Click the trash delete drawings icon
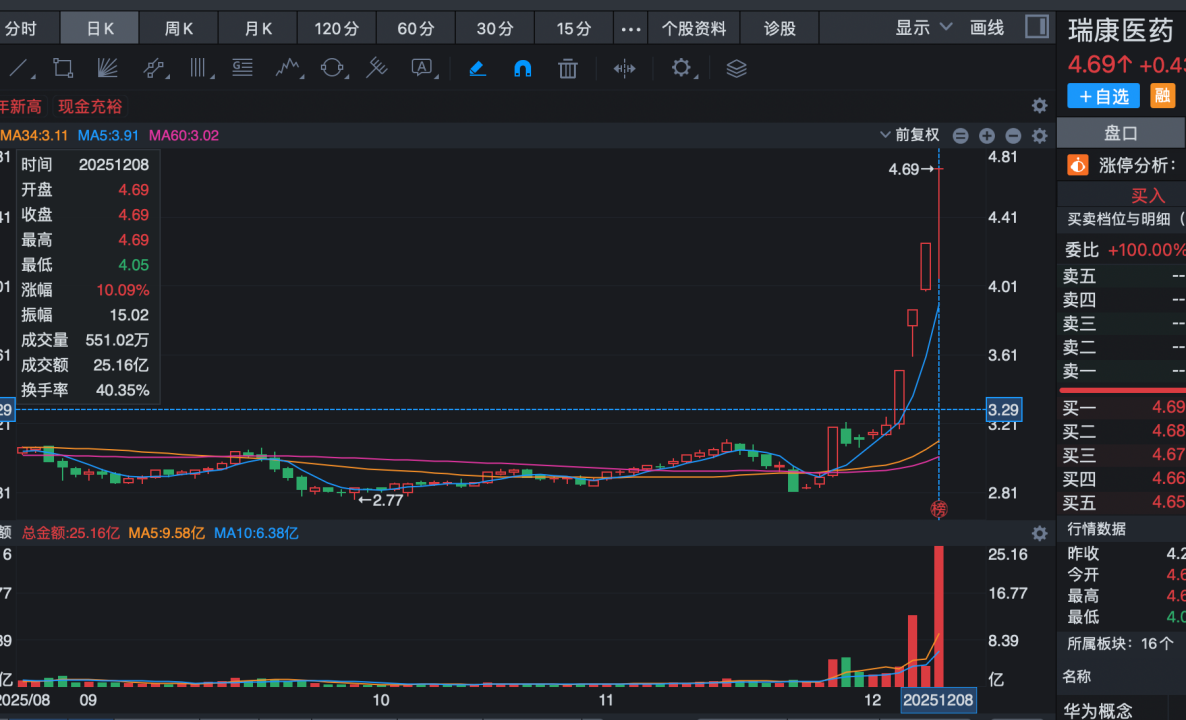Screen dimensions: 1186x720 pyautogui.click(x=567, y=69)
